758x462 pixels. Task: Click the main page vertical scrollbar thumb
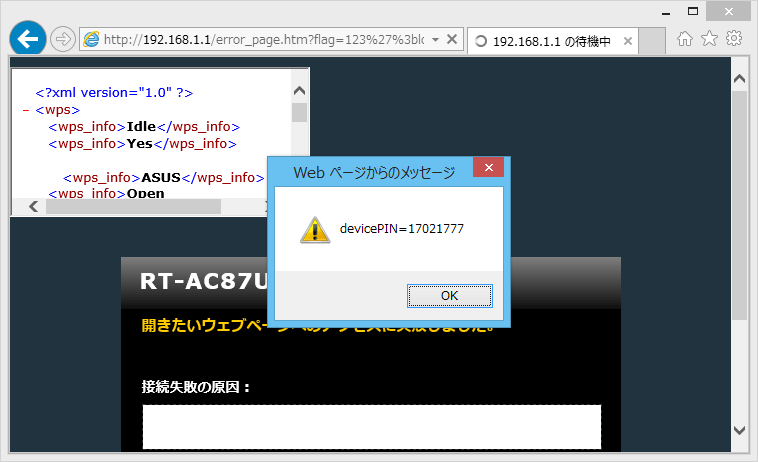(x=739, y=205)
